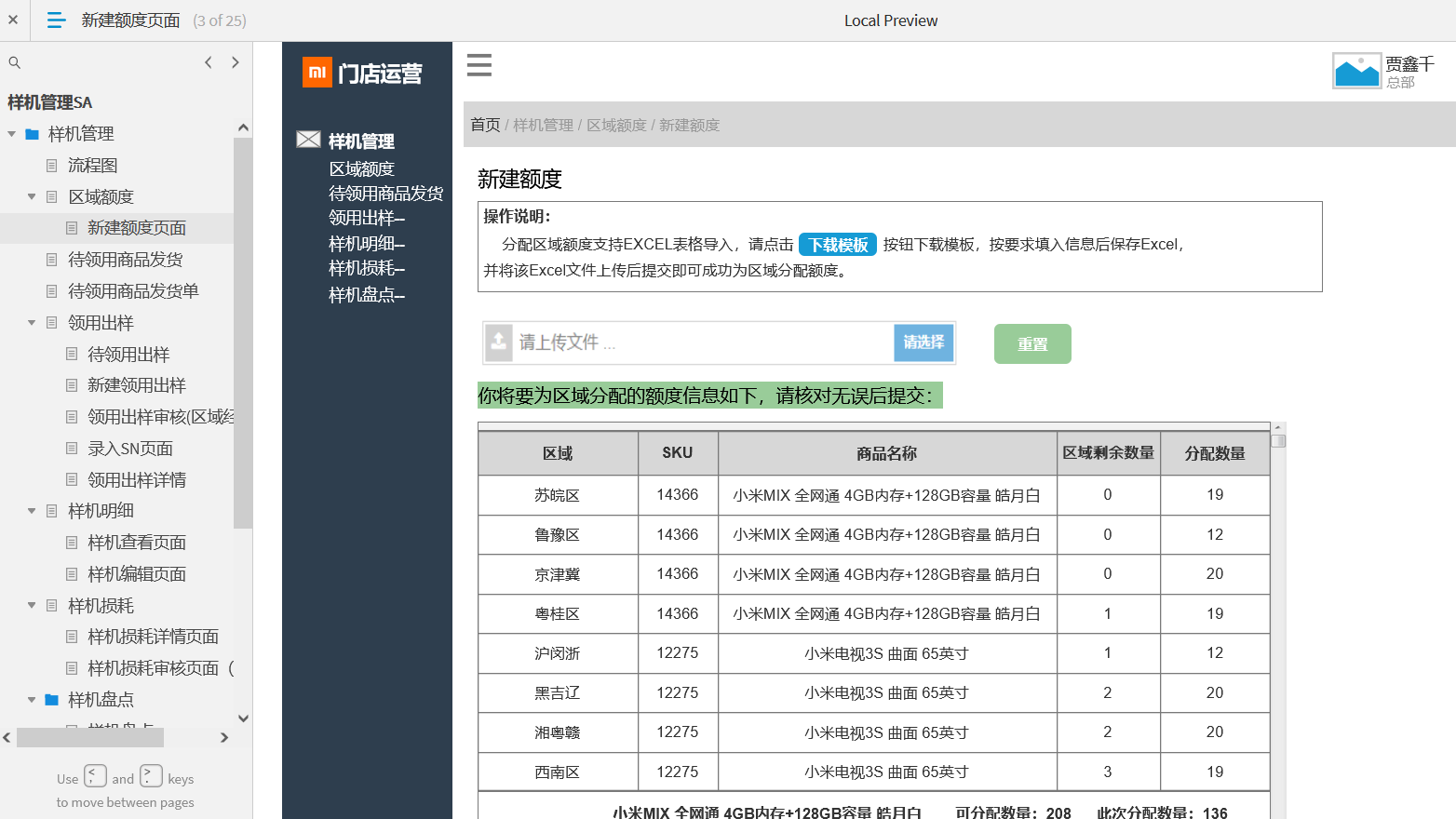Go to next page arrow in sidebar
Image resolution: width=1456 pixels, height=819 pixels.
[236, 62]
